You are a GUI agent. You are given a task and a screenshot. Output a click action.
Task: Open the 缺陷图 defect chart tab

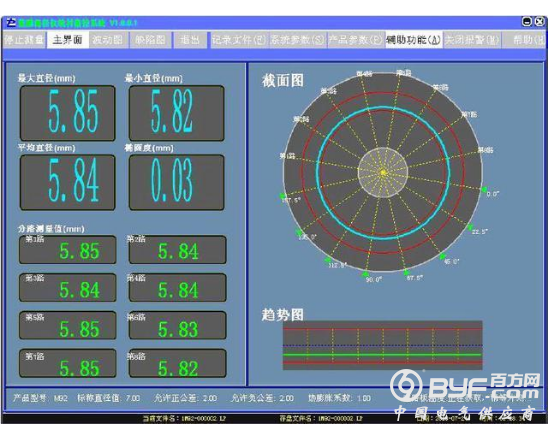151,40
